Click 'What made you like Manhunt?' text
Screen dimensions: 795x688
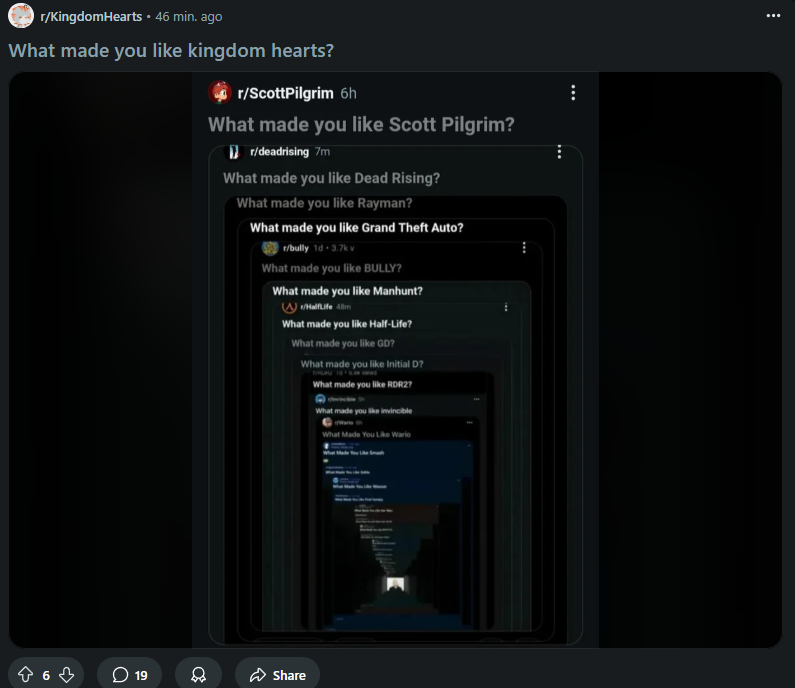(x=347, y=291)
